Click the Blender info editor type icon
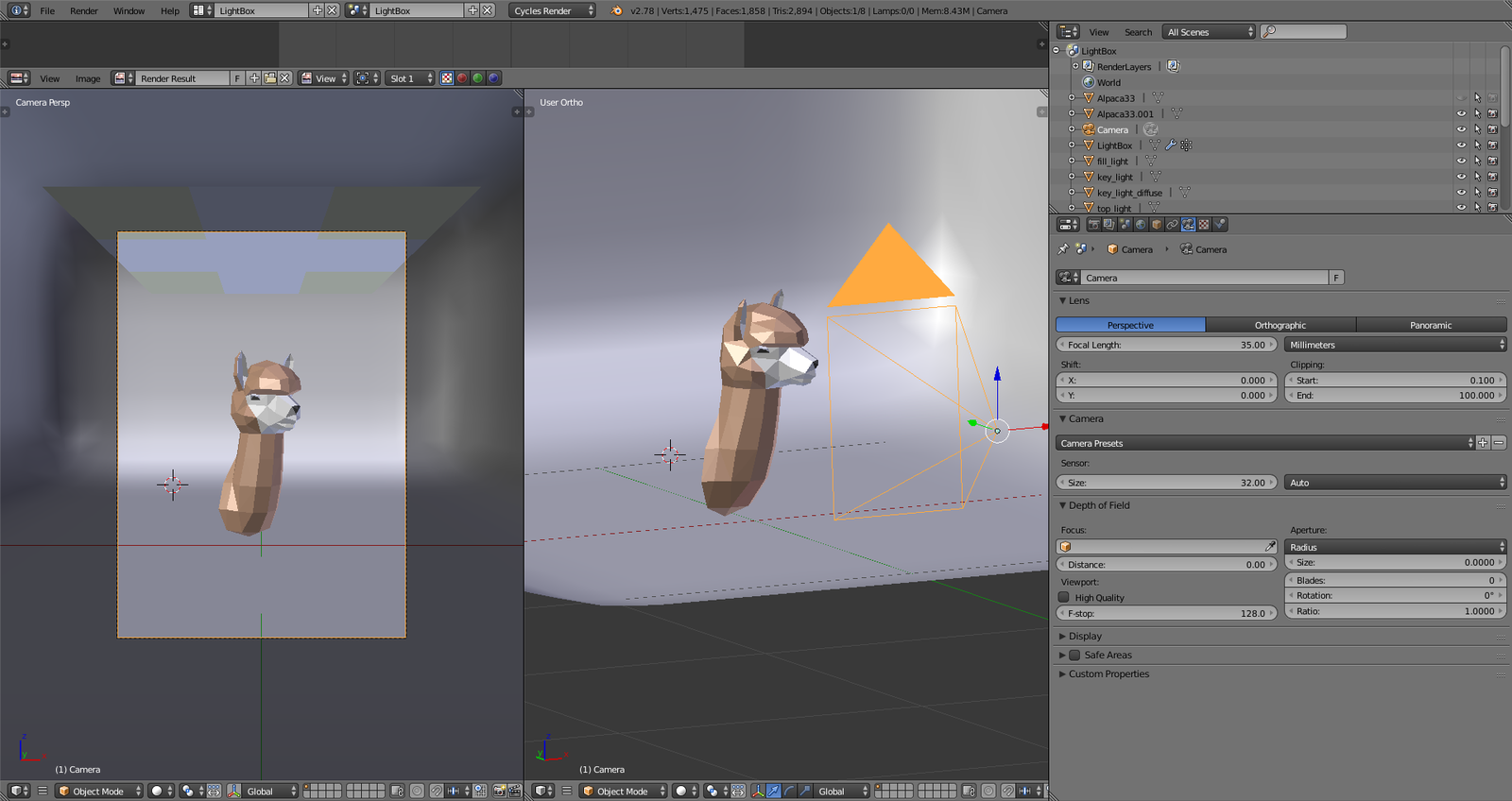 pyautogui.click(x=19, y=10)
